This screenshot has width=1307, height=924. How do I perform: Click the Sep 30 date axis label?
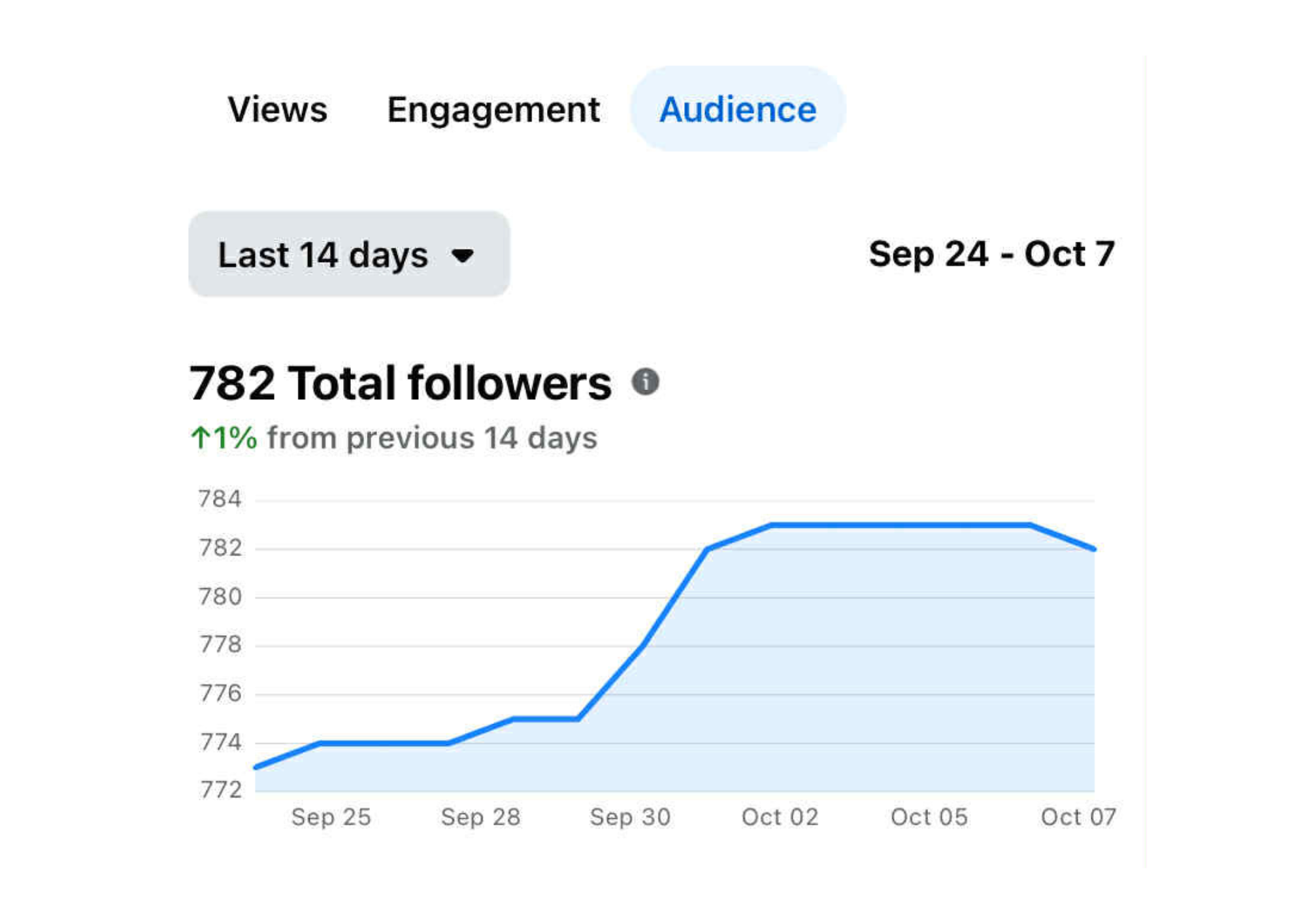click(630, 817)
